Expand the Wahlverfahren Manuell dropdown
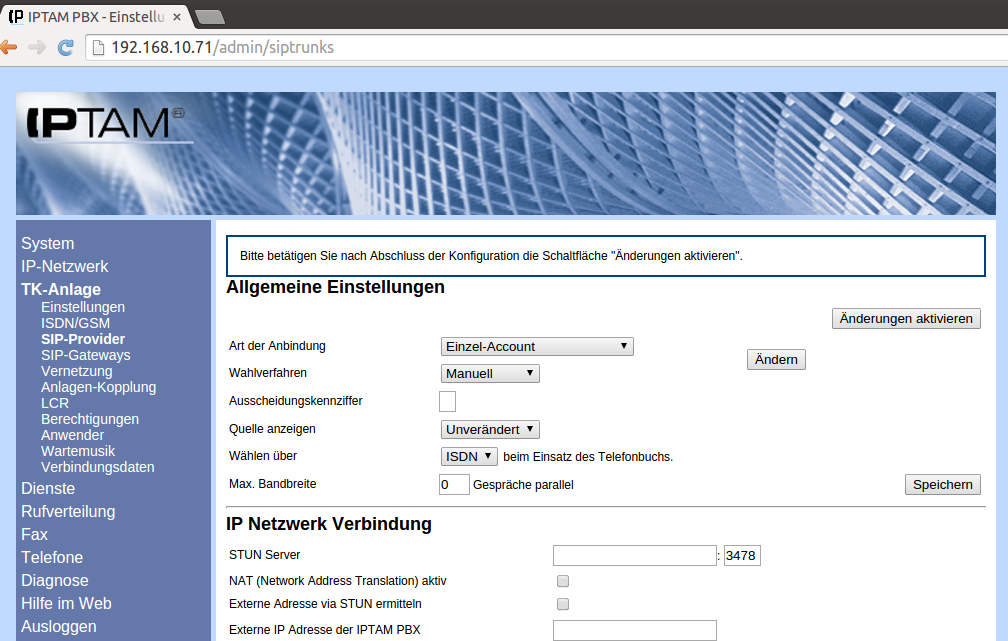Screen dimensions: 1008x641 click(x=490, y=373)
